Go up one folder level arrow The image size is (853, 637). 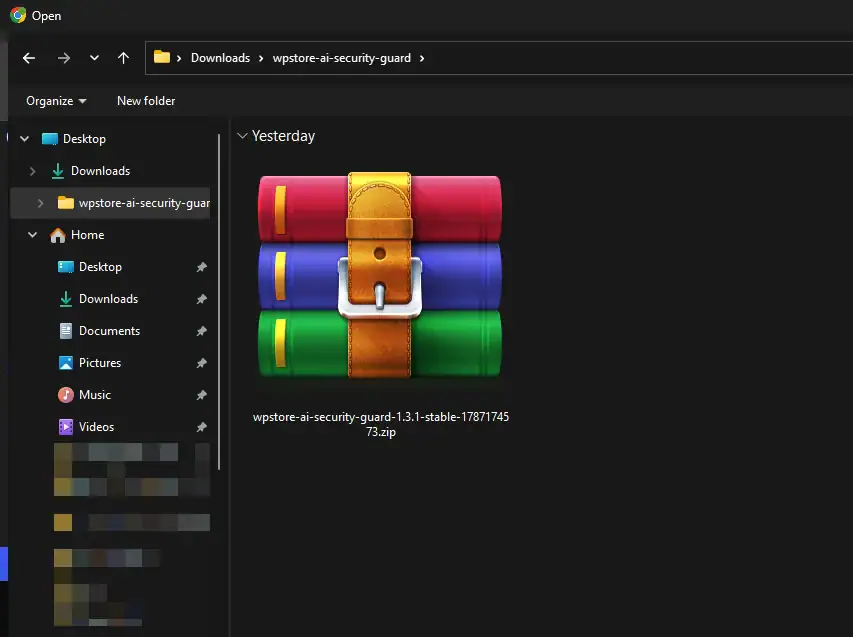pos(123,58)
